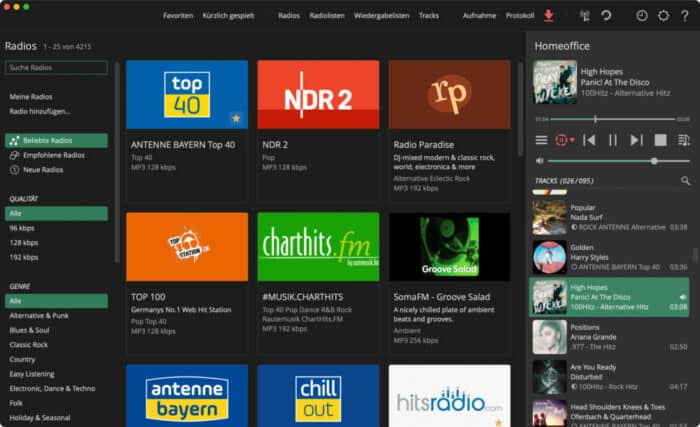Open the Radio Paradise station tile
The height and width of the screenshot is (427, 700).
tap(450, 131)
